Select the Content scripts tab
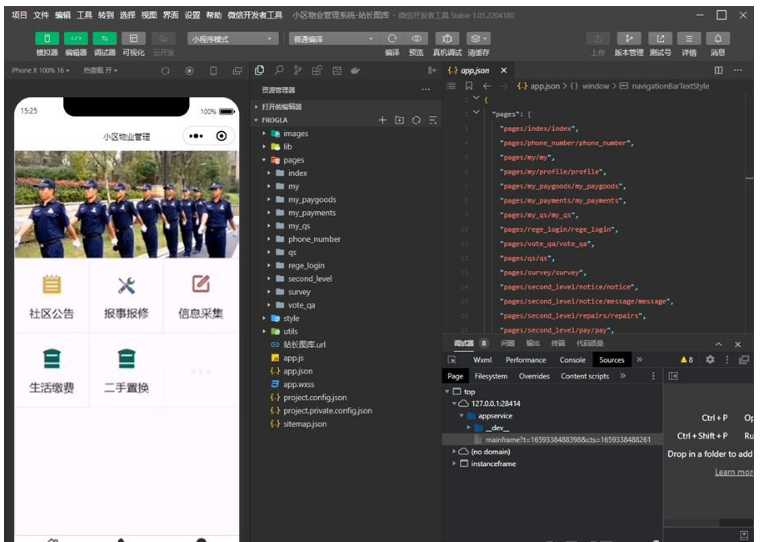The width and height of the screenshot is (764, 542). pyautogui.click(x=585, y=376)
